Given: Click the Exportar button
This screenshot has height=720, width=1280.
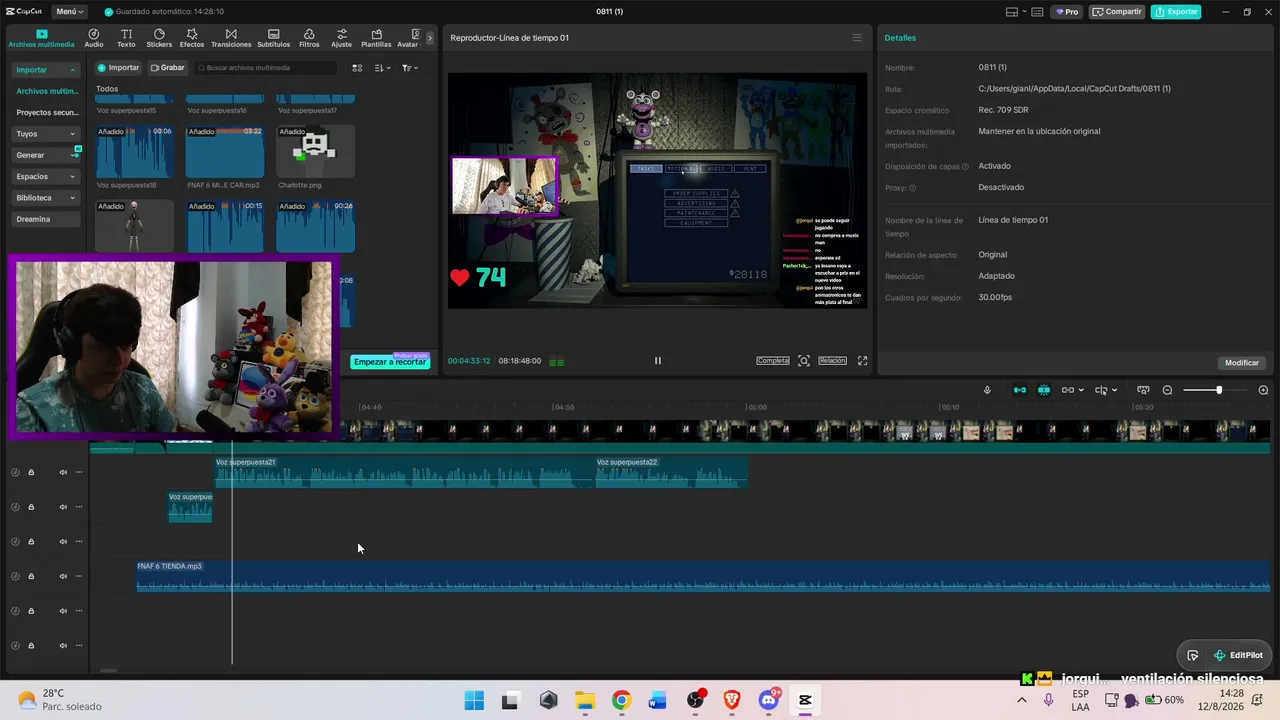Looking at the screenshot, I should tap(1176, 12).
